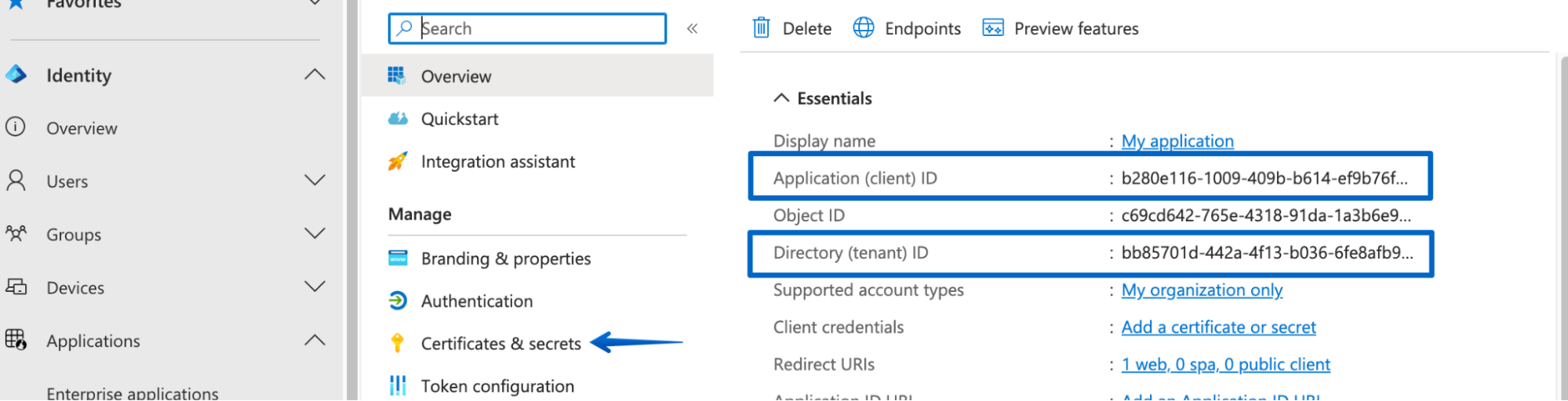Viewport: 1568px width, 401px height.
Task: Expand the Devices section chevron
Action: point(315,286)
